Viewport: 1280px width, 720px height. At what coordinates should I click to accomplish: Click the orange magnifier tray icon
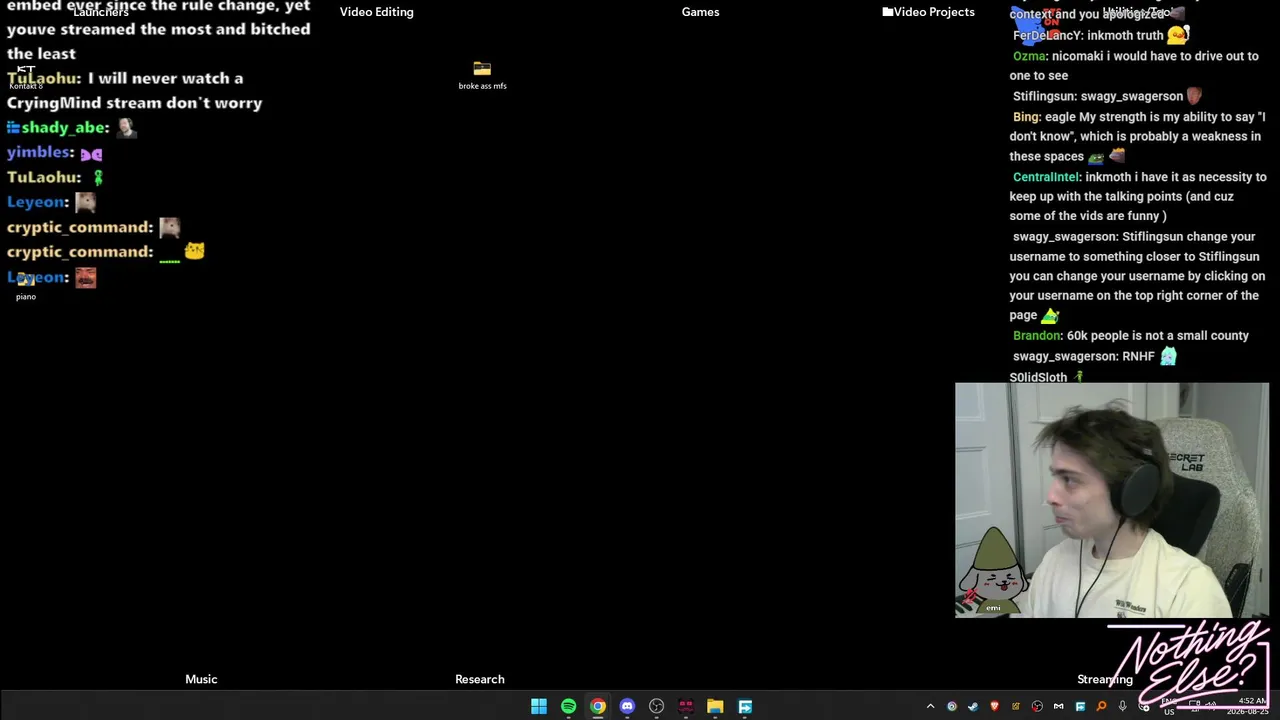pos(1101,706)
